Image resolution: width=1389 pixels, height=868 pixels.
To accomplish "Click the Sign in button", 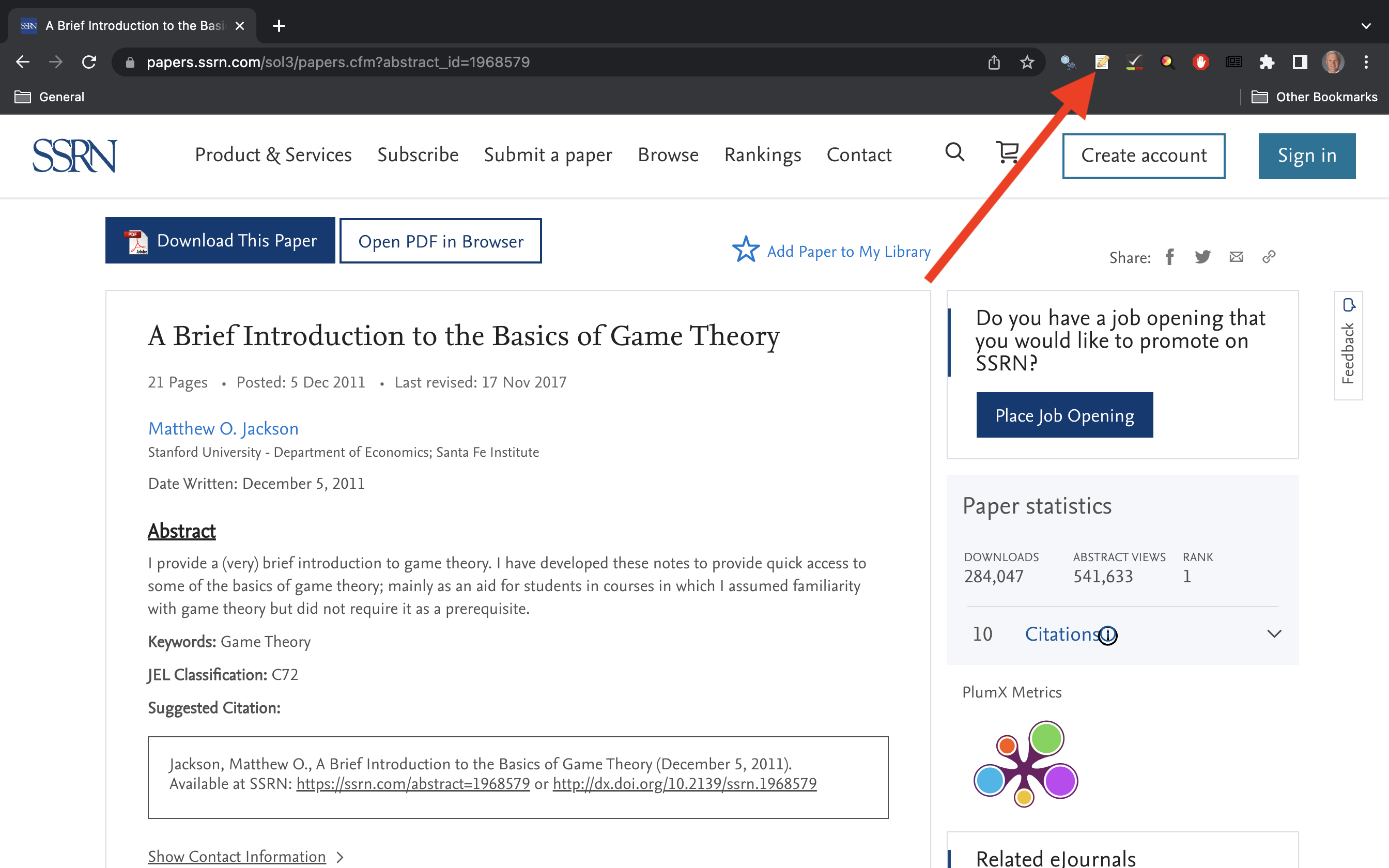I will pos(1307,156).
